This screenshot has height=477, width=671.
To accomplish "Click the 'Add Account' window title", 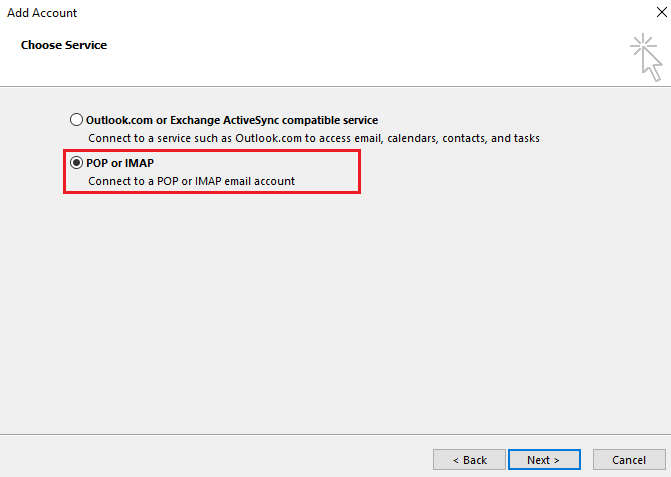I will [x=42, y=13].
